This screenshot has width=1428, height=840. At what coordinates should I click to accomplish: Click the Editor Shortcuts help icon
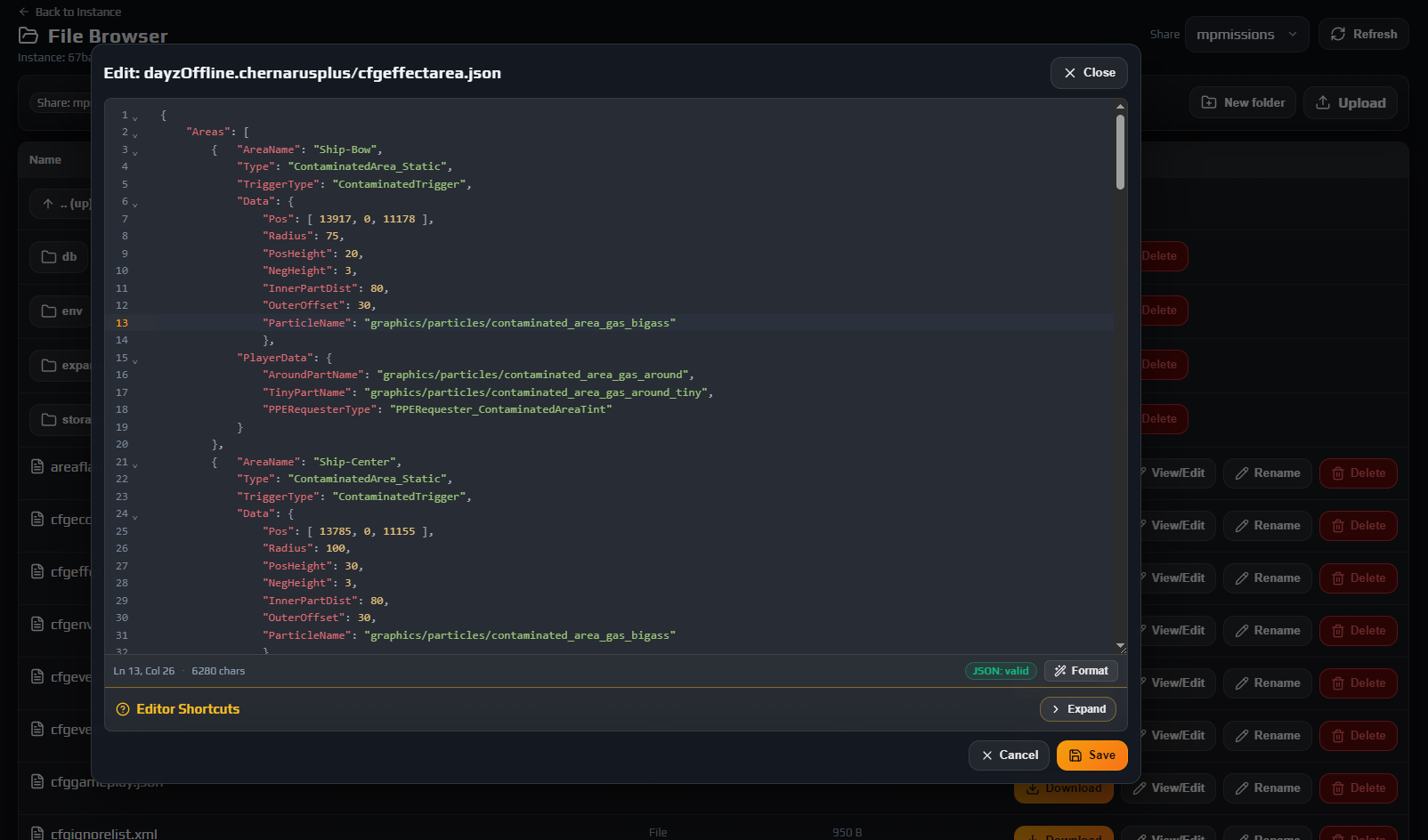tap(123, 709)
